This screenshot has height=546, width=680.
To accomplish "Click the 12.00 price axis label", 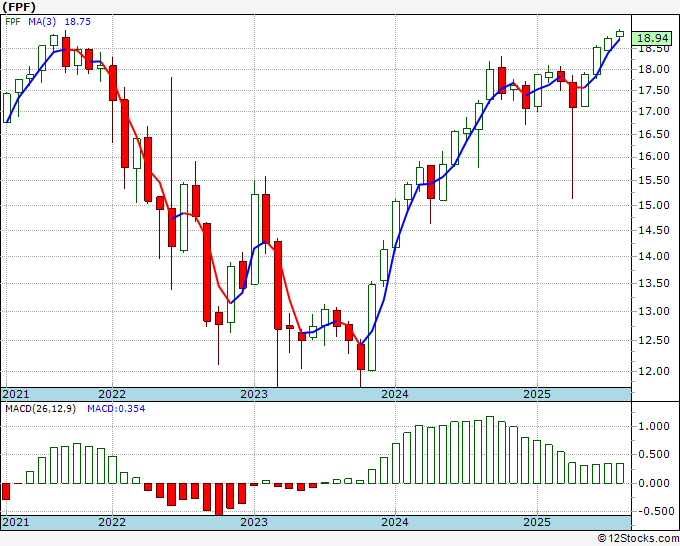I will click(654, 371).
